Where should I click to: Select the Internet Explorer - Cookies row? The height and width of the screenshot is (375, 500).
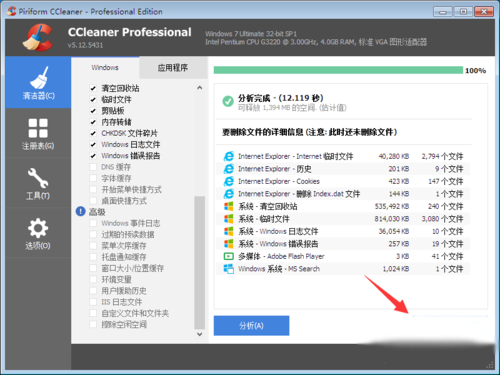click(343, 181)
